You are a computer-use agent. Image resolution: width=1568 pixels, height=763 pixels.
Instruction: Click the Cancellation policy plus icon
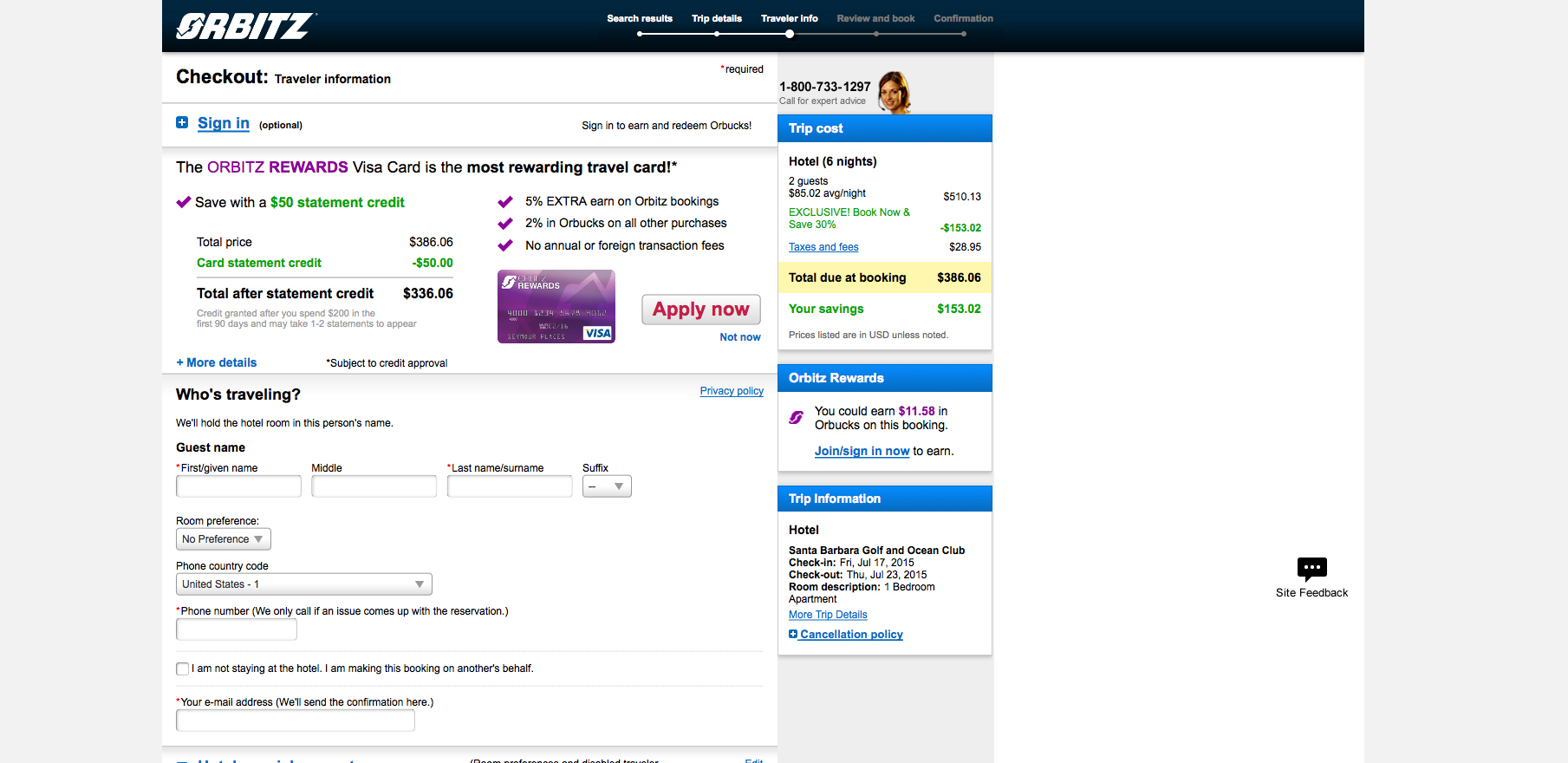pyautogui.click(x=793, y=634)
